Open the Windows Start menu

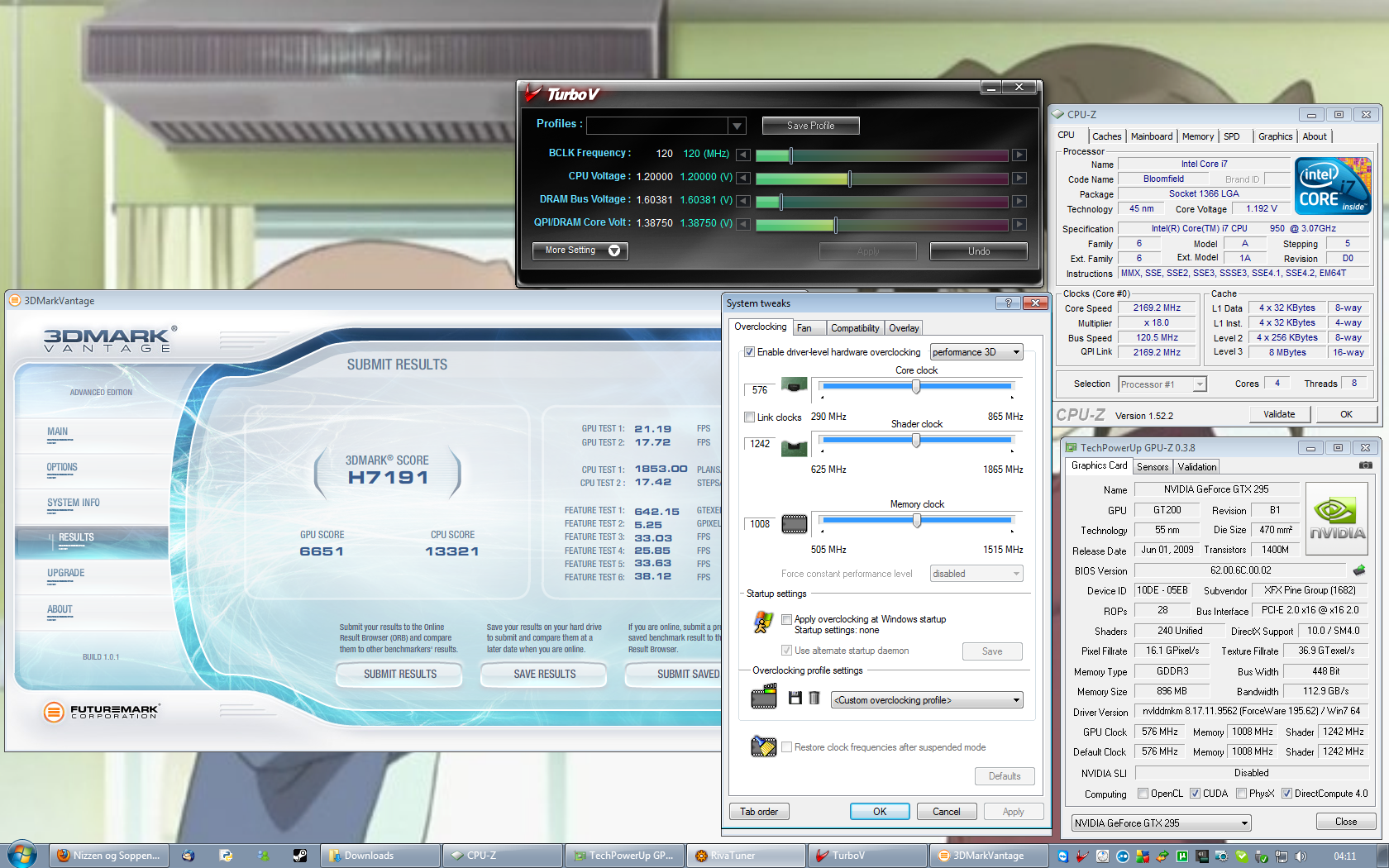(22, 855)
